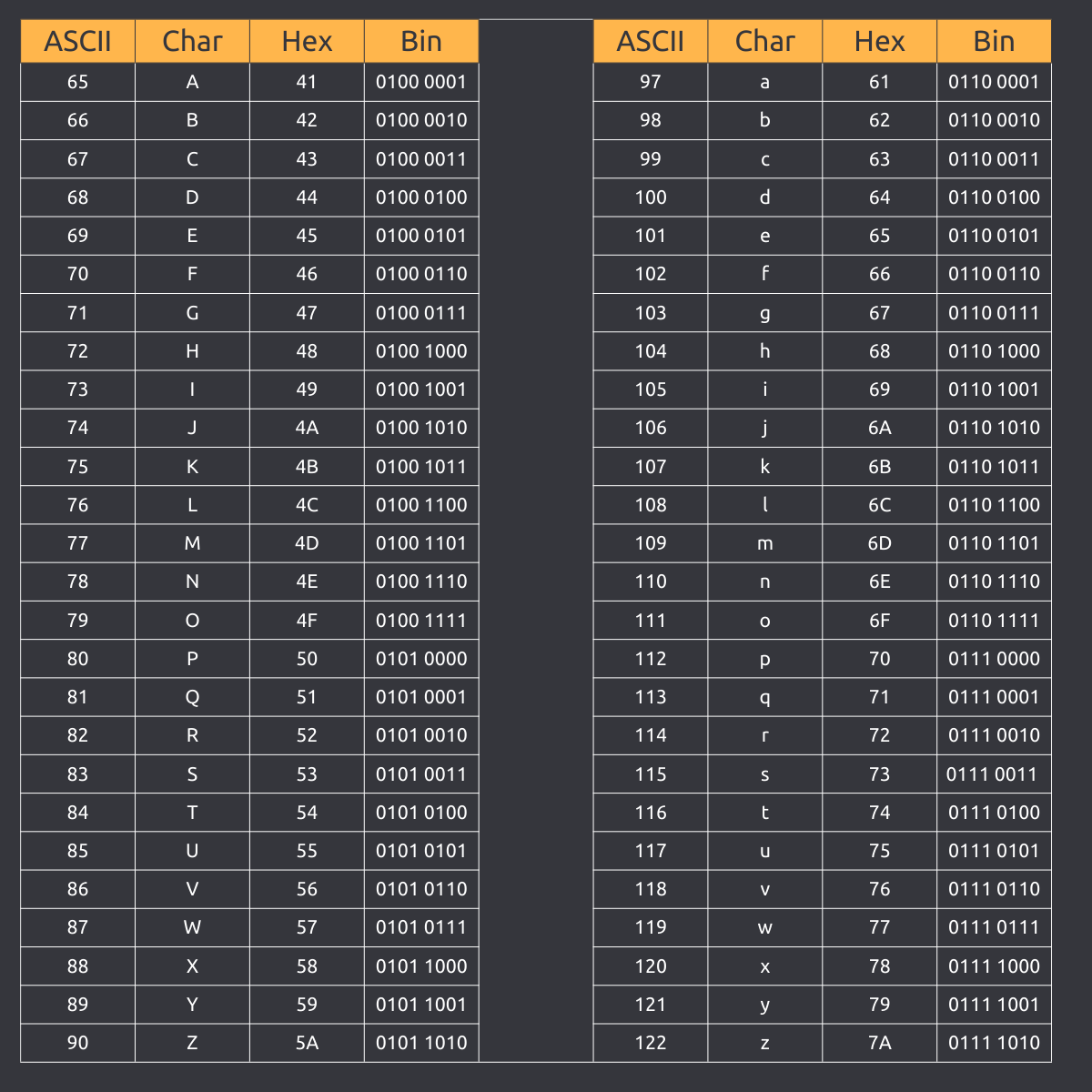Click the uppercase letters table's ASCII header
Screen dimensions: 1092x1092
click(x=78, y=41)
